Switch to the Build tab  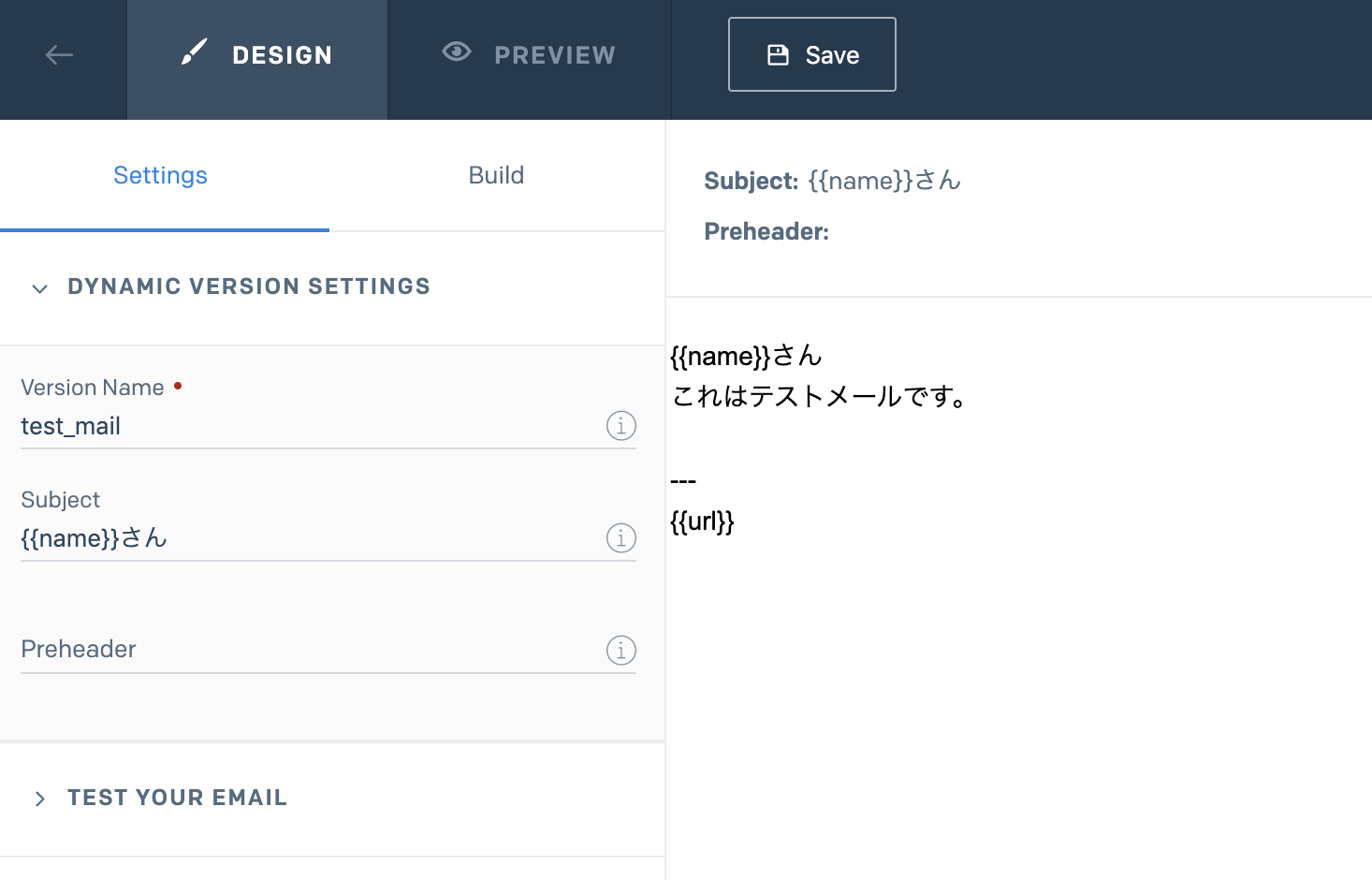click(x=496, y=175)
